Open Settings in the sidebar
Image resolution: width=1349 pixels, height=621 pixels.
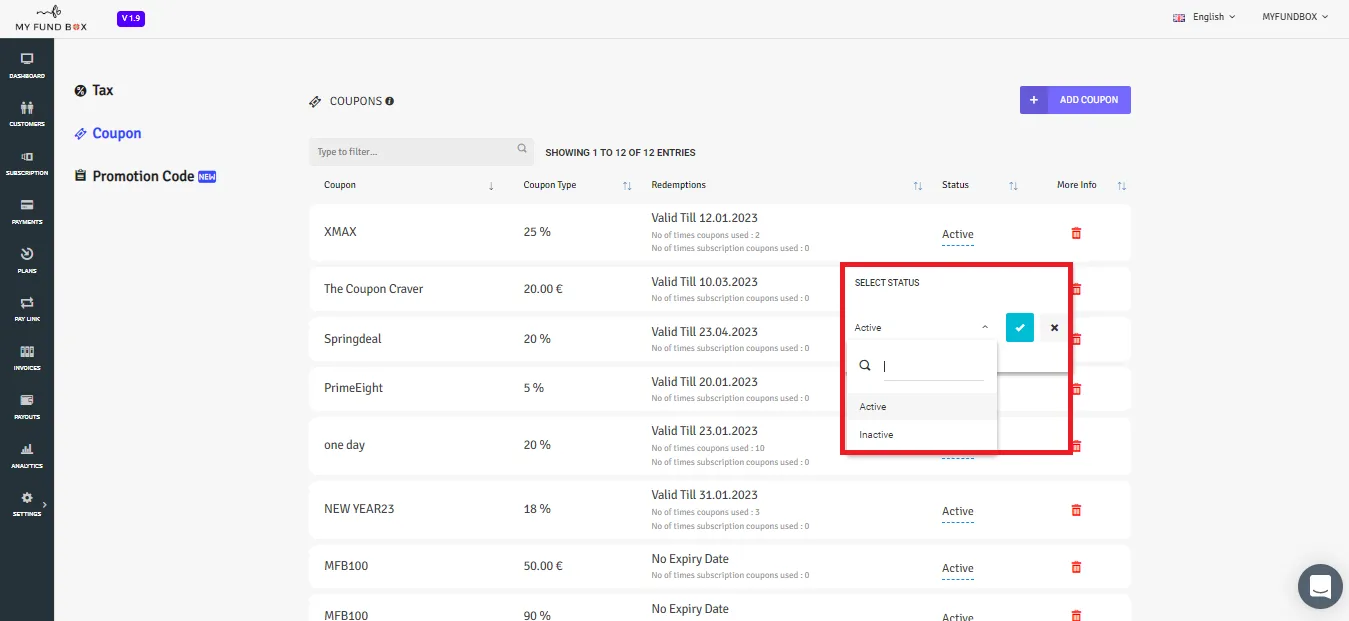27,503
